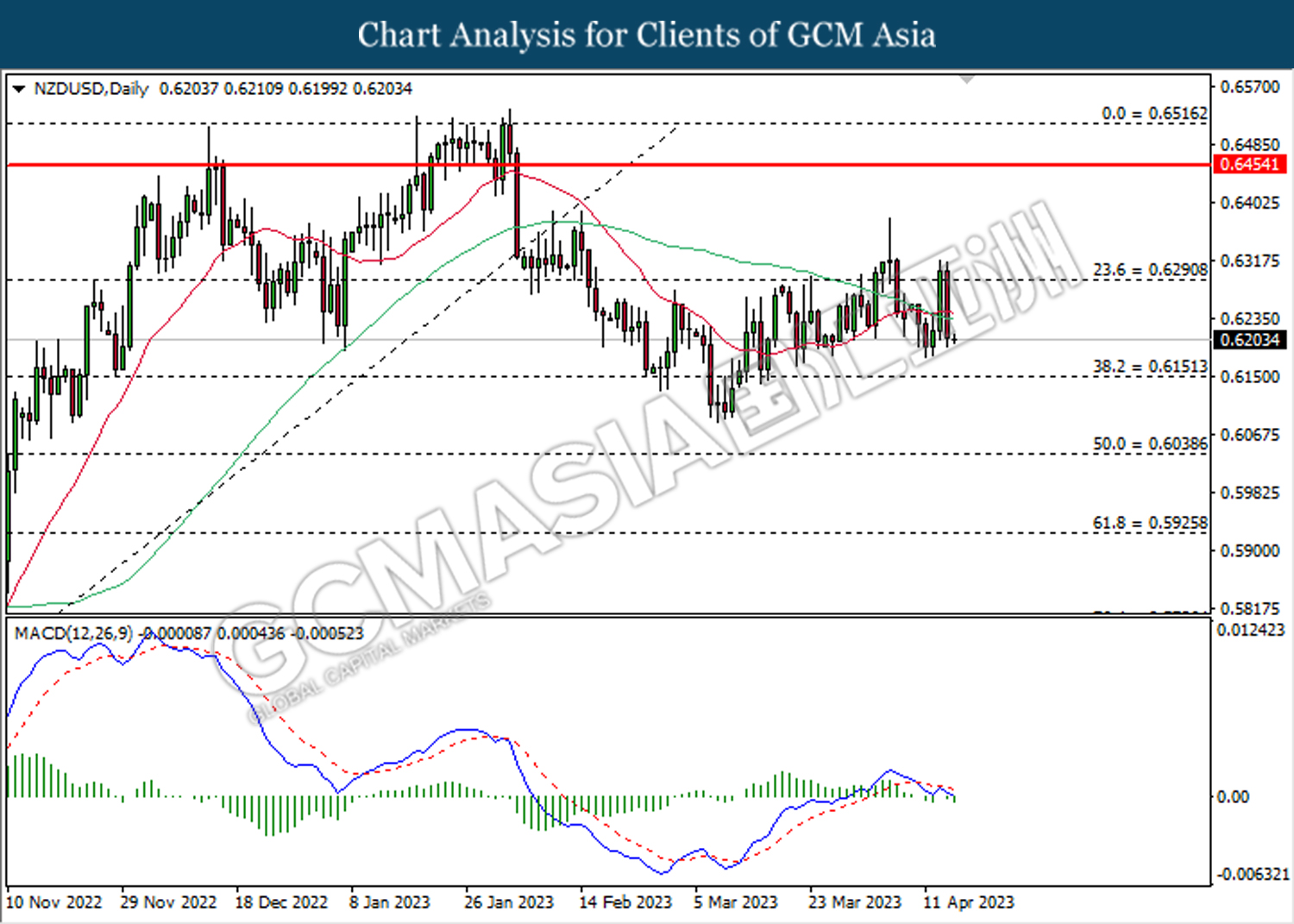Click the 0.65700 price axis value
The height and width of the screenshot is (924, 1294).
[x=1250, y=86]
